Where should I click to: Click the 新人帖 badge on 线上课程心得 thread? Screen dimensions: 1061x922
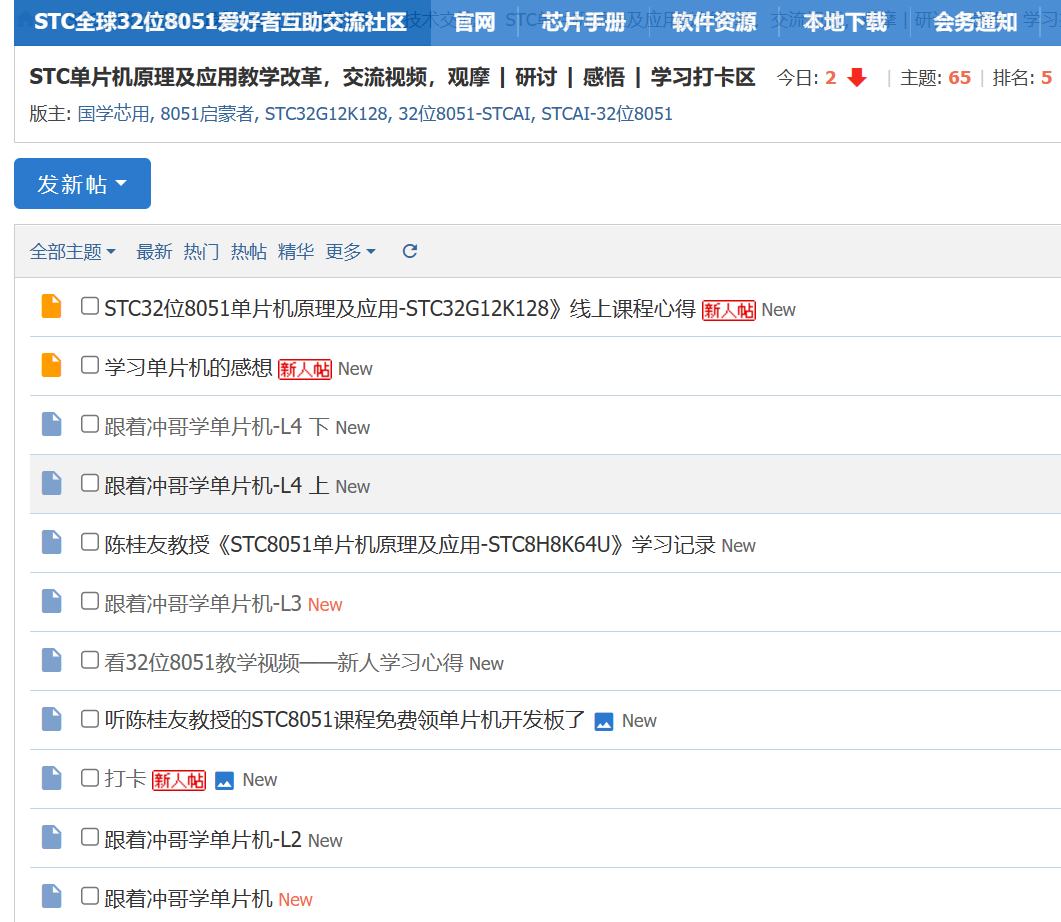(x=729, y=310)
